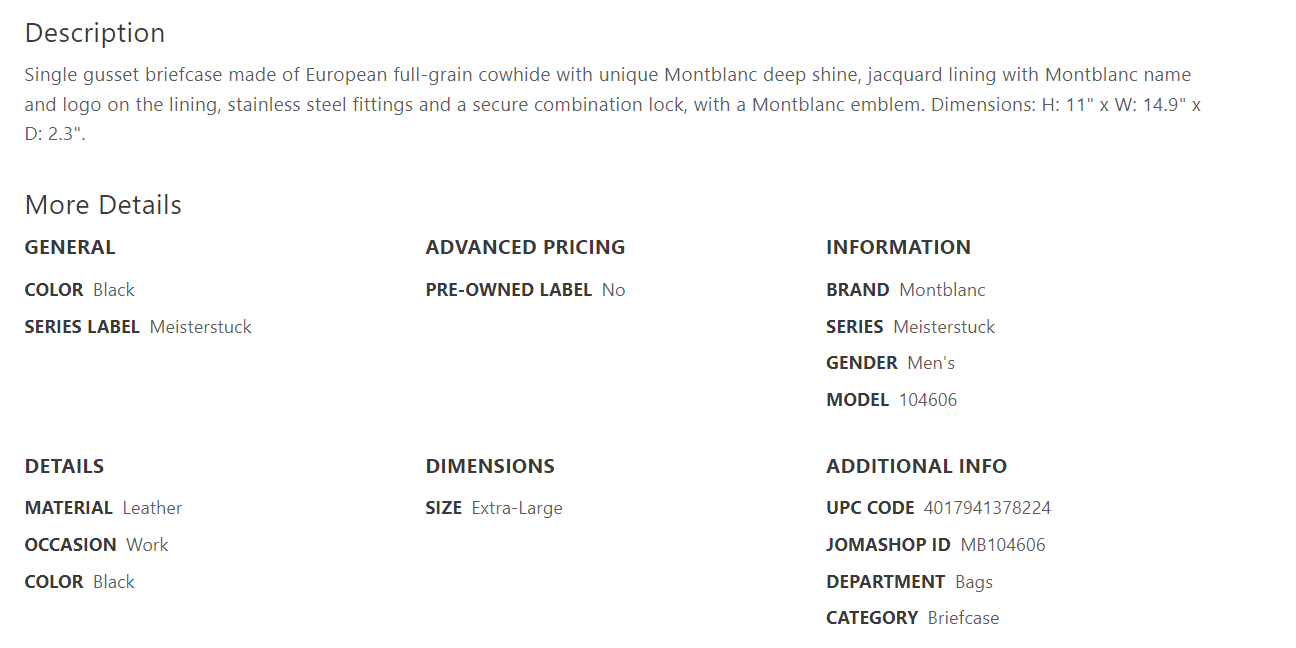Click the Jomashop ID MB104606
This screenshot has height=648, width=1296.
click(x=1002, y=545)
